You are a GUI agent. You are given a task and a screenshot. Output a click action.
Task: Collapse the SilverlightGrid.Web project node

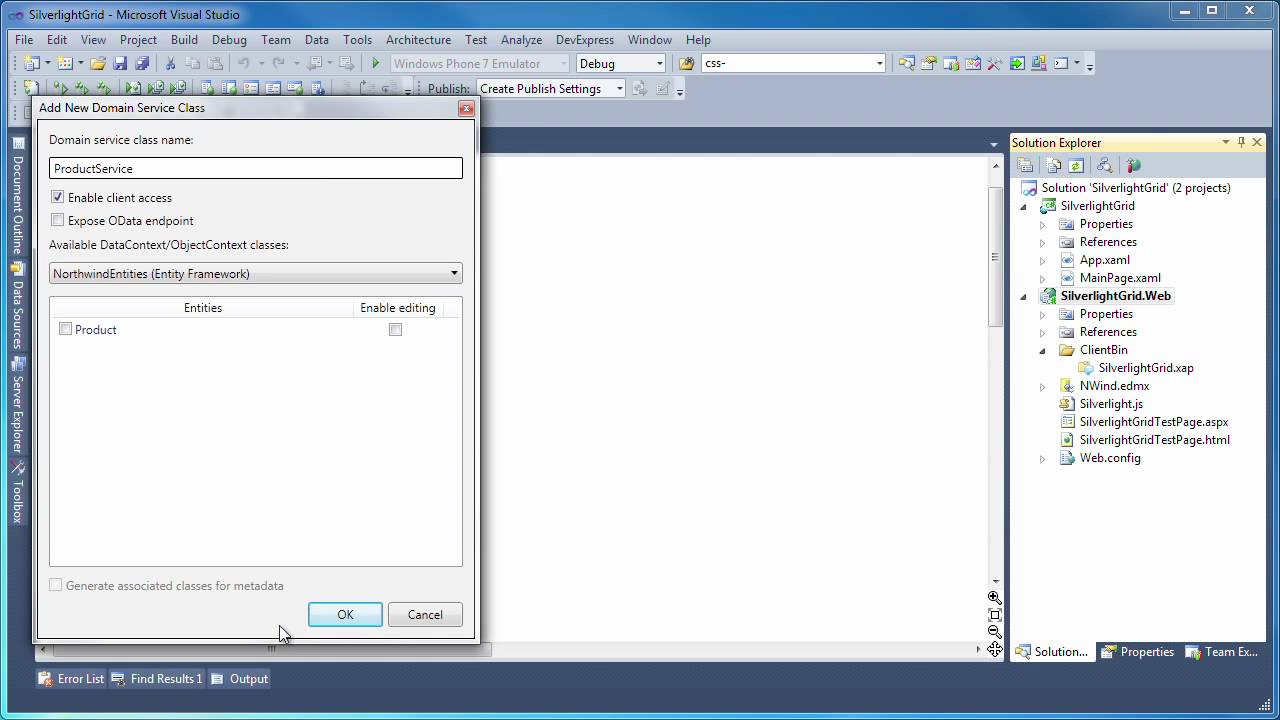click(1024, 296)
